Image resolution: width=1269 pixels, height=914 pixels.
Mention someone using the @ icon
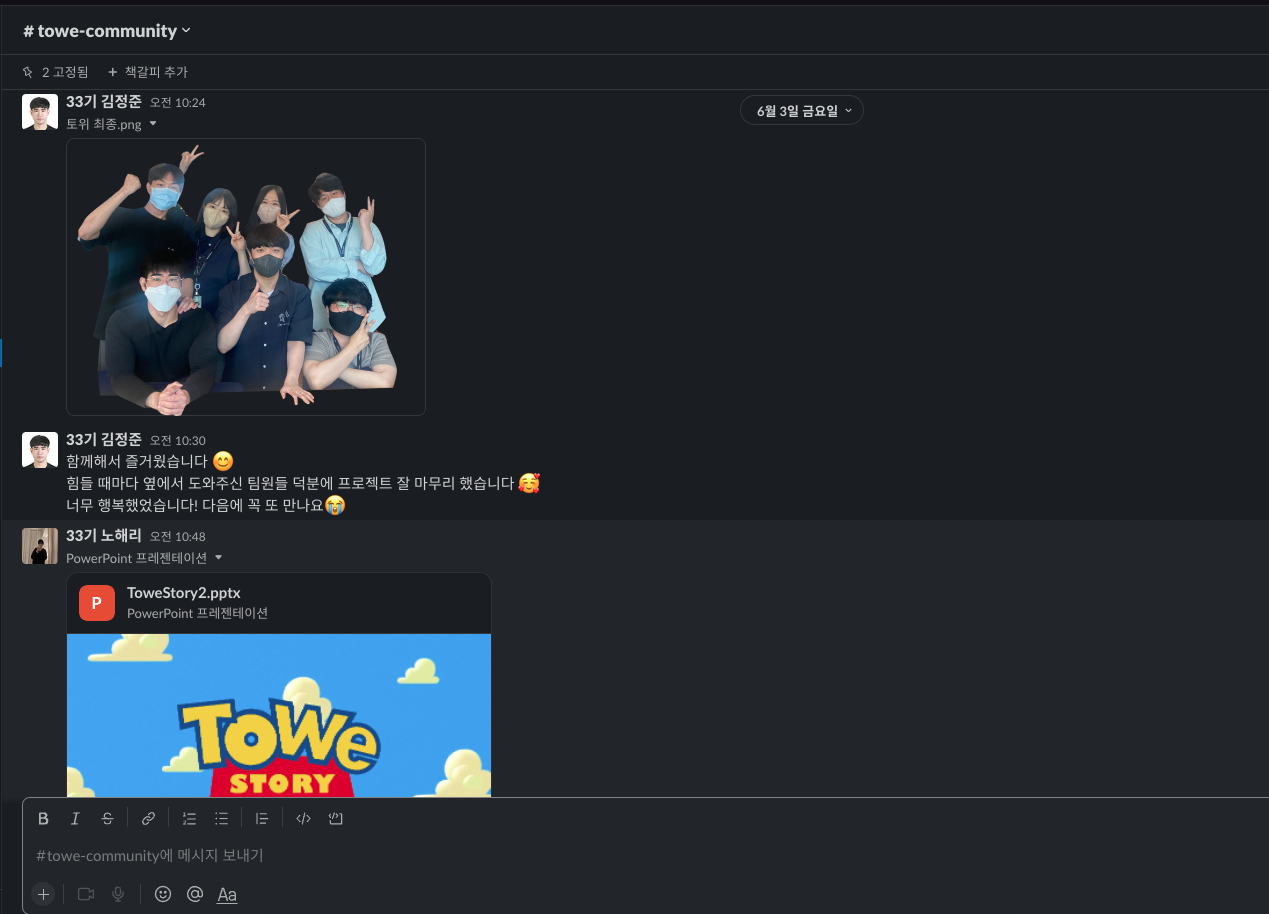[195, 894]
